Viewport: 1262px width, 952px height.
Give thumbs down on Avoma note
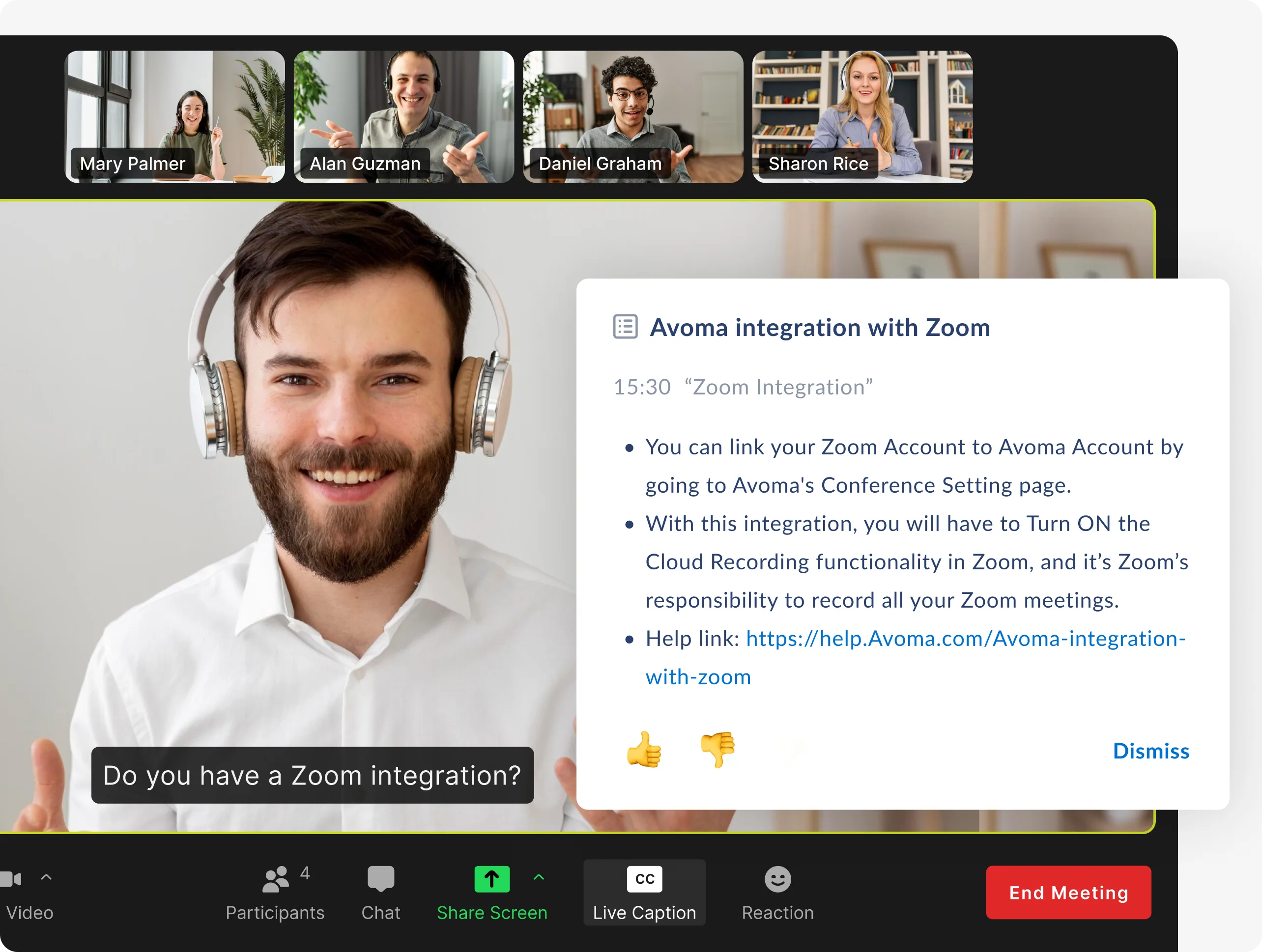717,750
